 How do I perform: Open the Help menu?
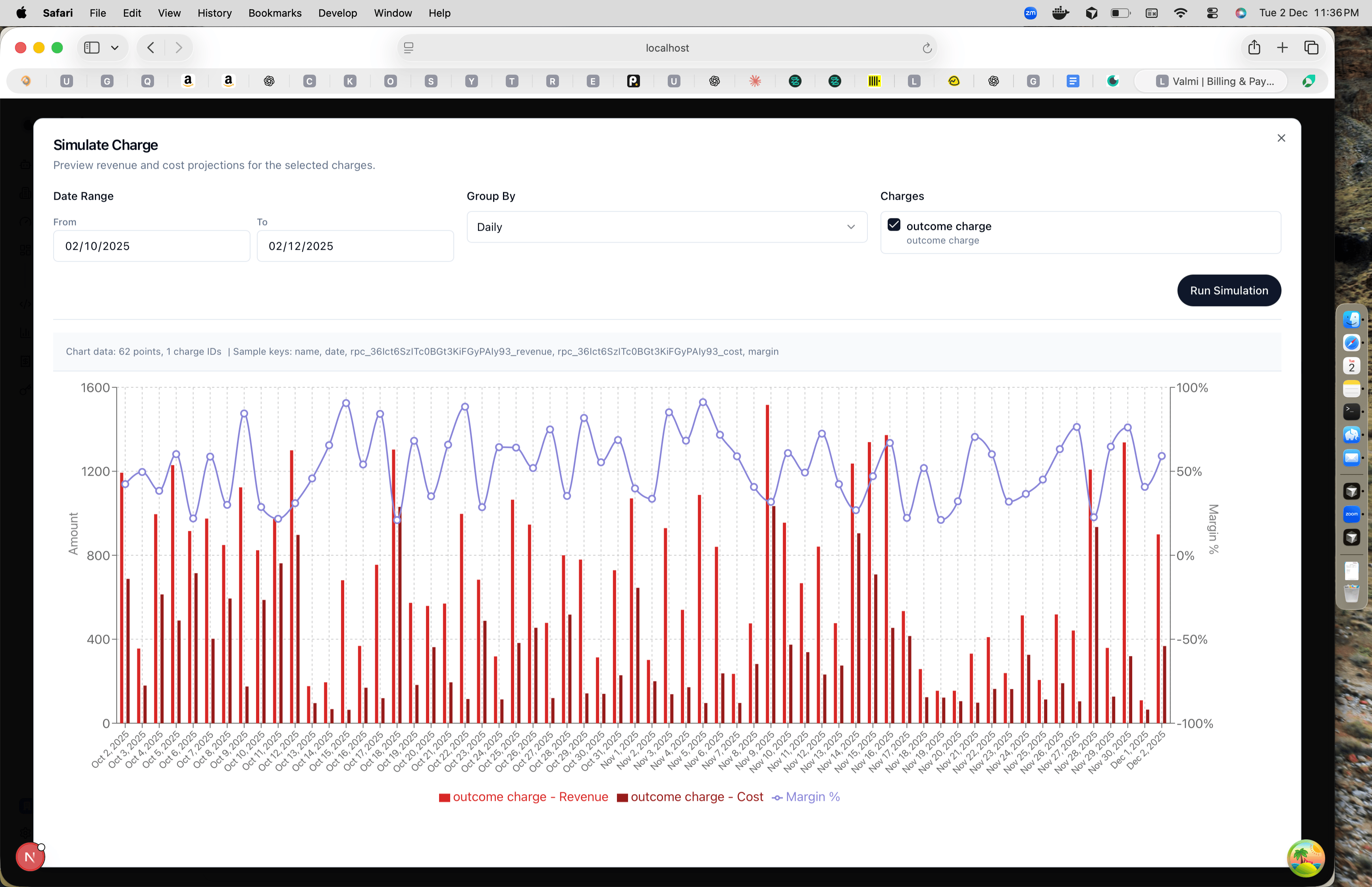(439, 13)
